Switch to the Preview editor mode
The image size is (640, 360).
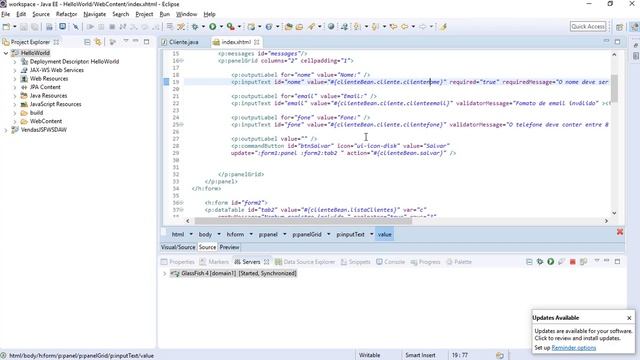click(x=229, y=247)
